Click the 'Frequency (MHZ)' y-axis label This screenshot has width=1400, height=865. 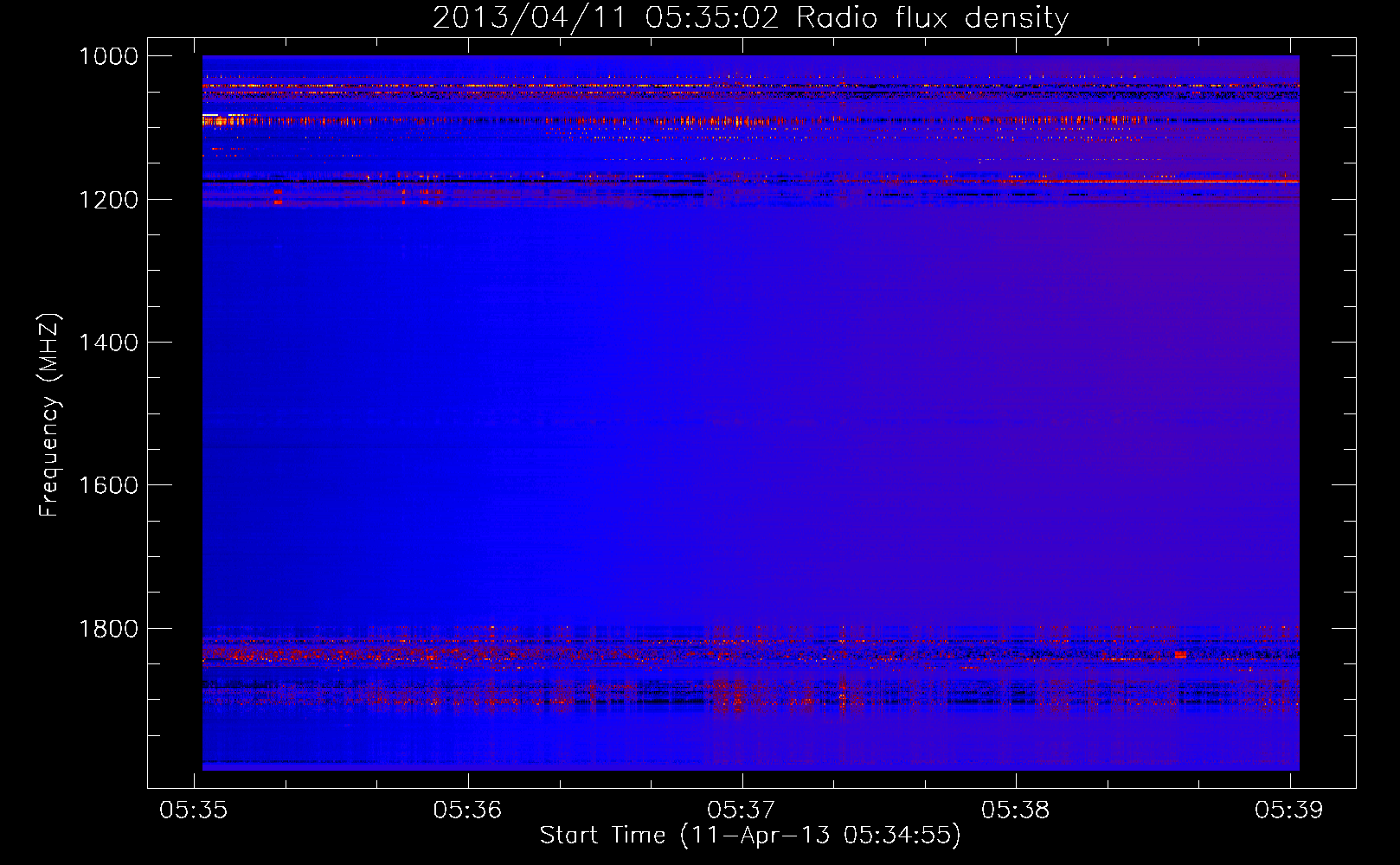(x=50, y=415)
